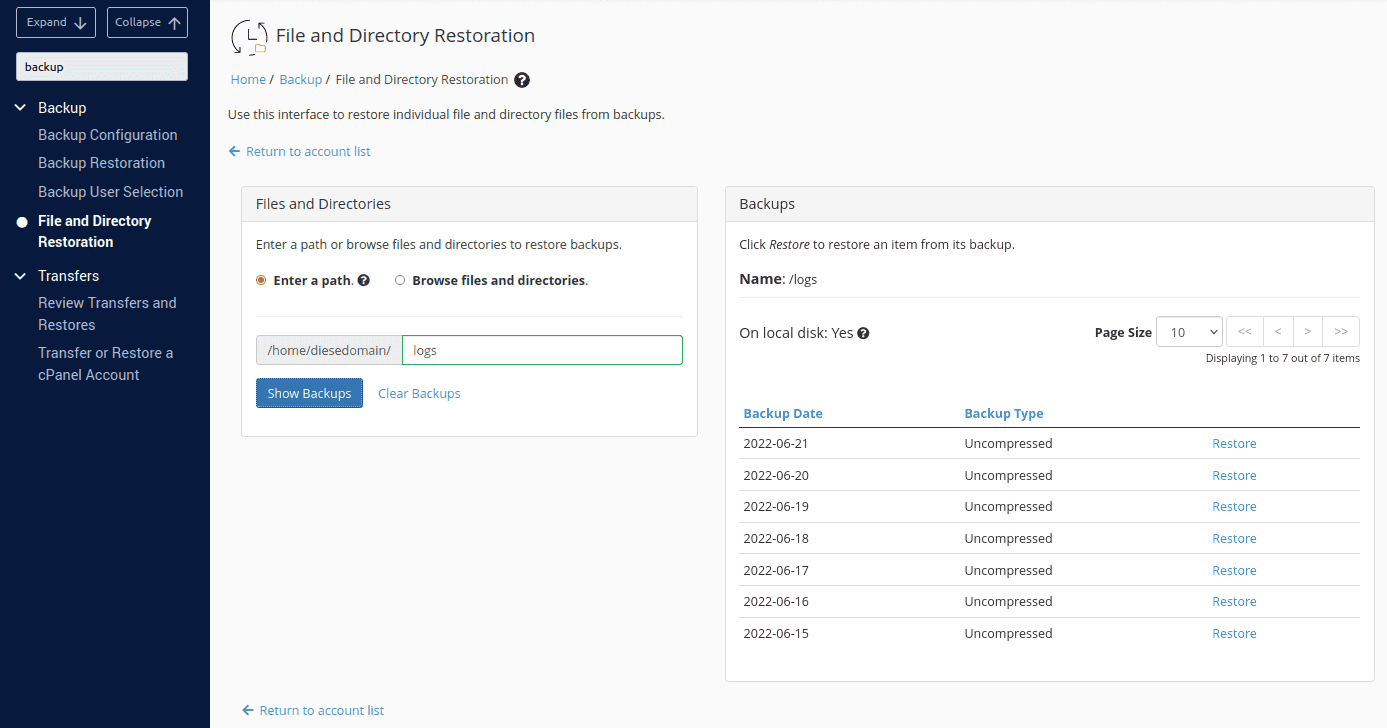
Task: Sort by the Backup Date column header
Action: click(x=783, y=413)
